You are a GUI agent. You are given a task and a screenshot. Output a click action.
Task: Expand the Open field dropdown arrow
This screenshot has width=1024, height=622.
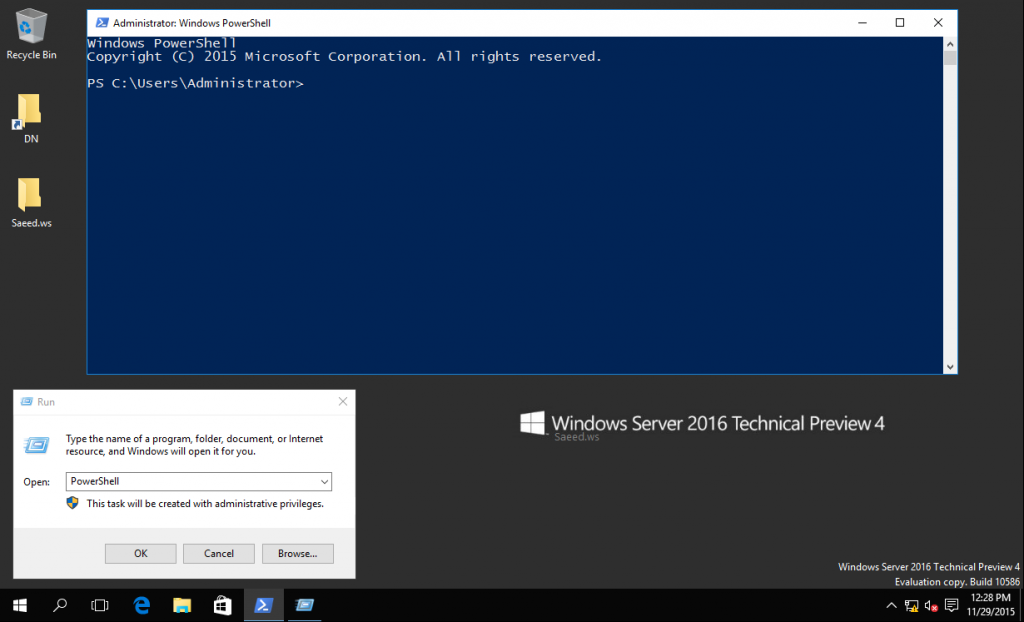click(x=324, y=482)
